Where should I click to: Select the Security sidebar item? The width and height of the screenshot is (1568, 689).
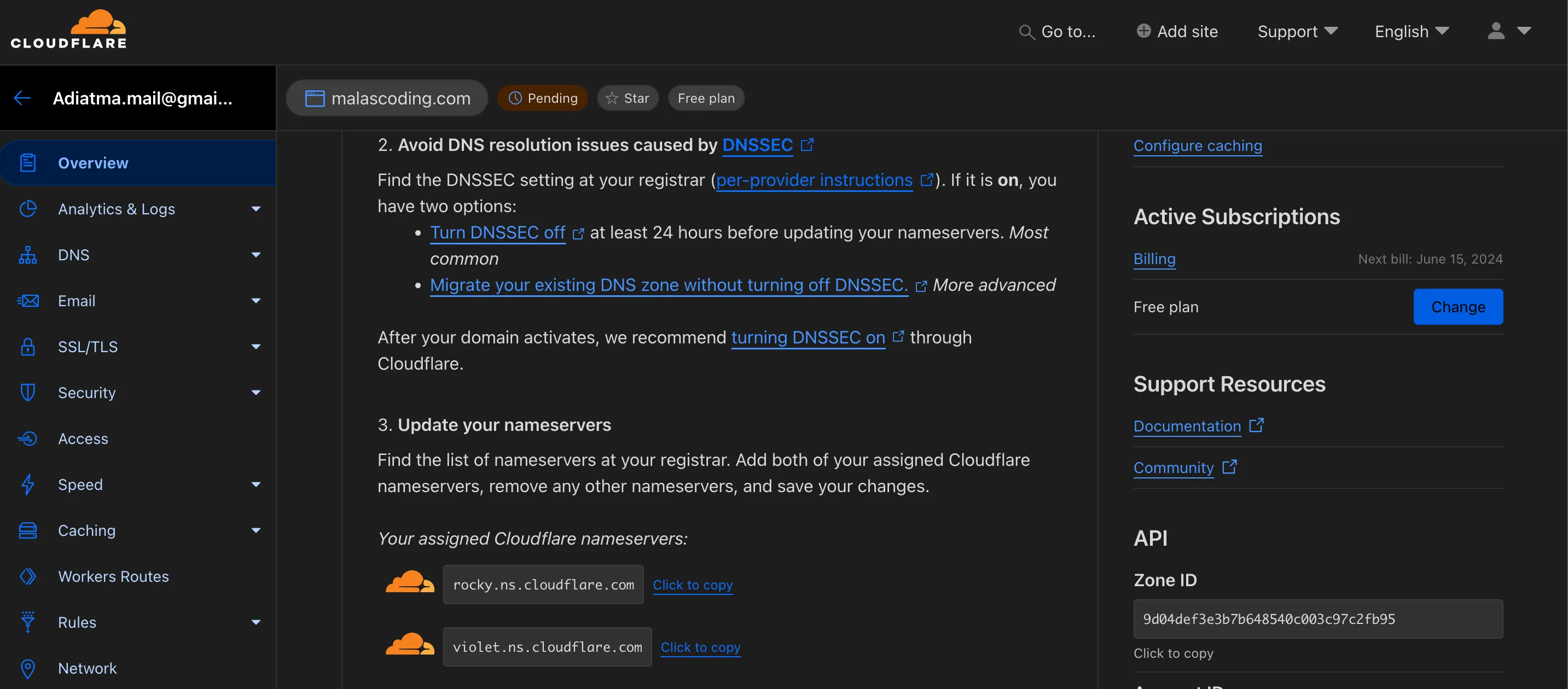[138, 392]
